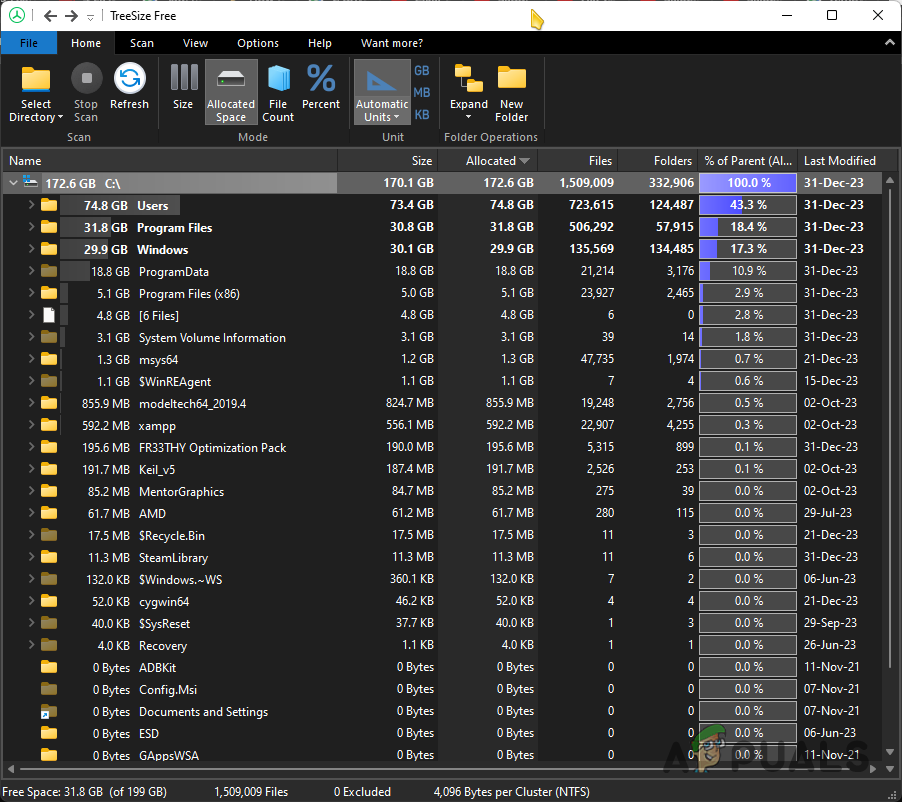902x802 pixels.
Task: Click the back navigation arrow
Action: (x=50, y=16)
